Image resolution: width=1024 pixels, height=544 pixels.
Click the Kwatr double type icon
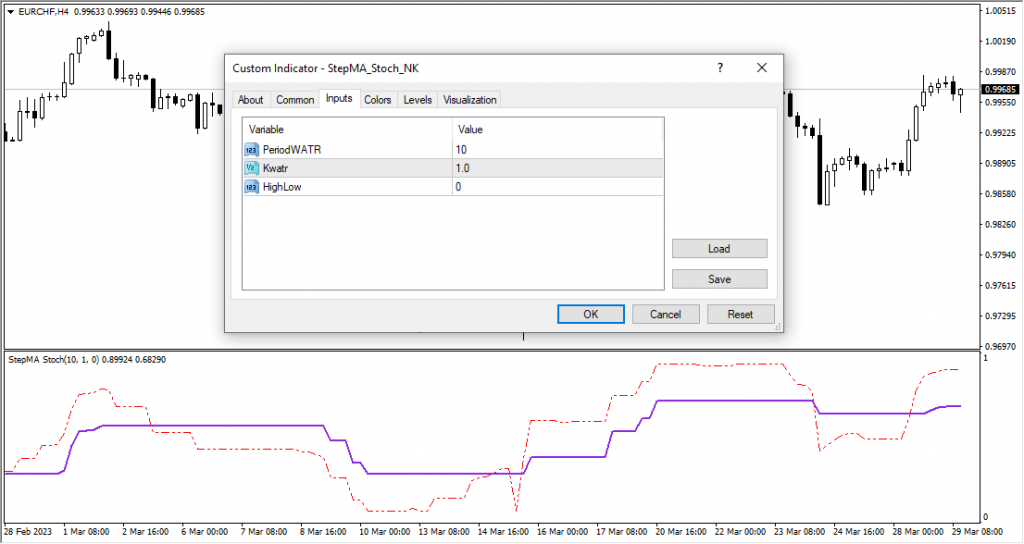point(251,168)
